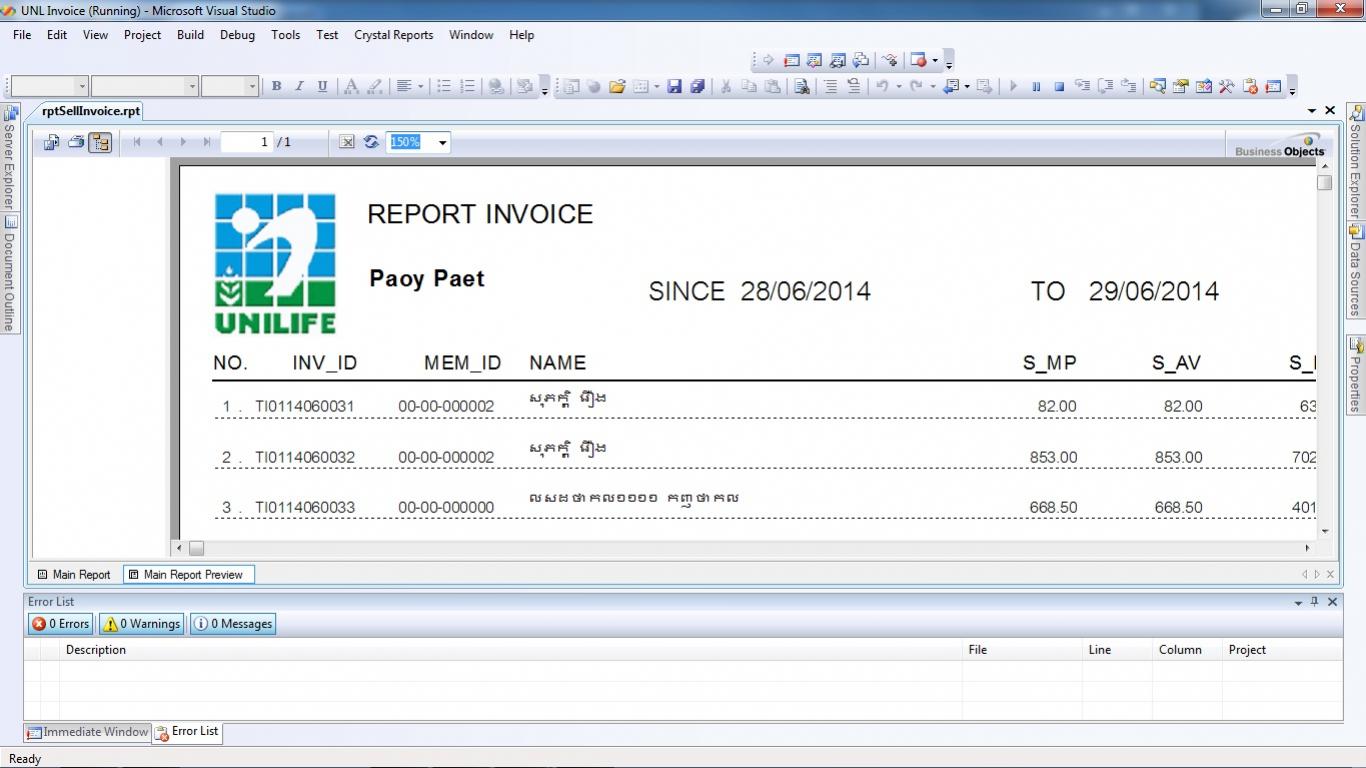
Task: Click the Step Over debug icon
Action: [x=1106, y=86]
